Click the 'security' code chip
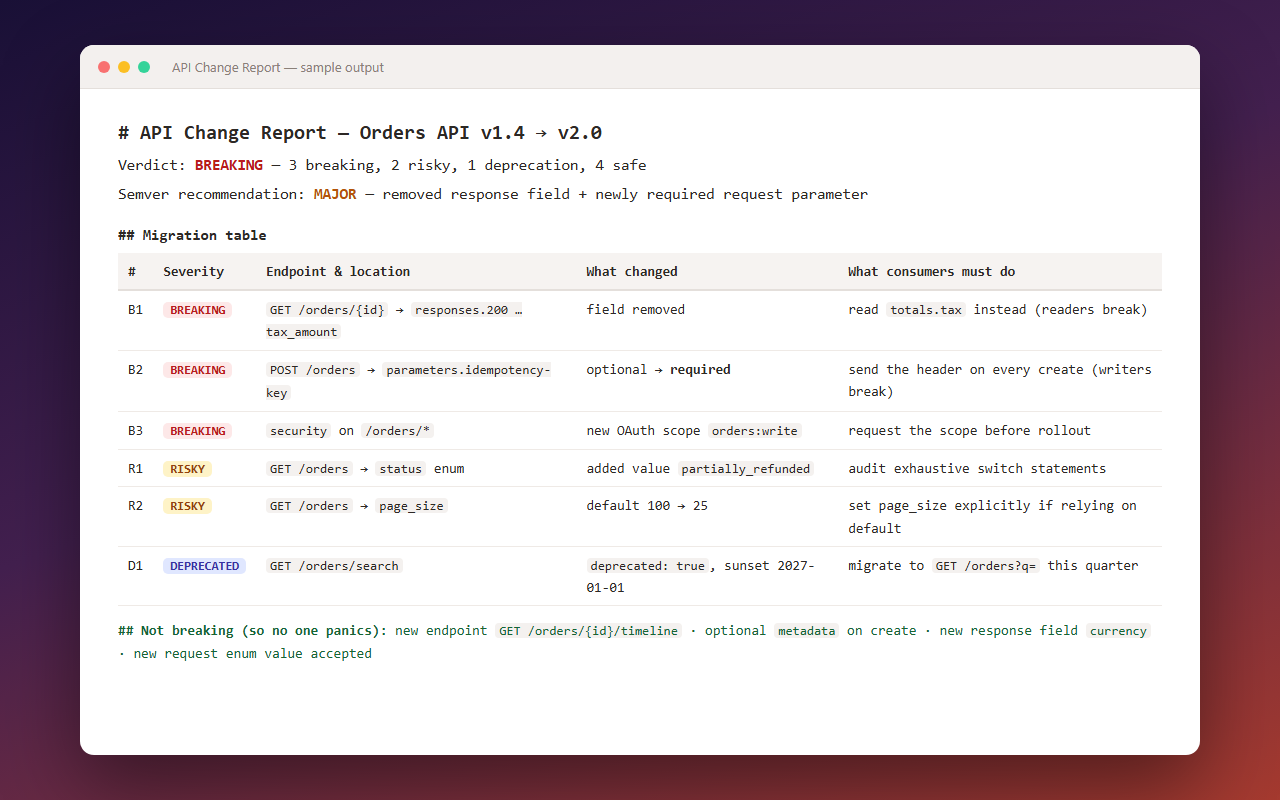Screen dimensions: 1280x800 click(298, 431)
